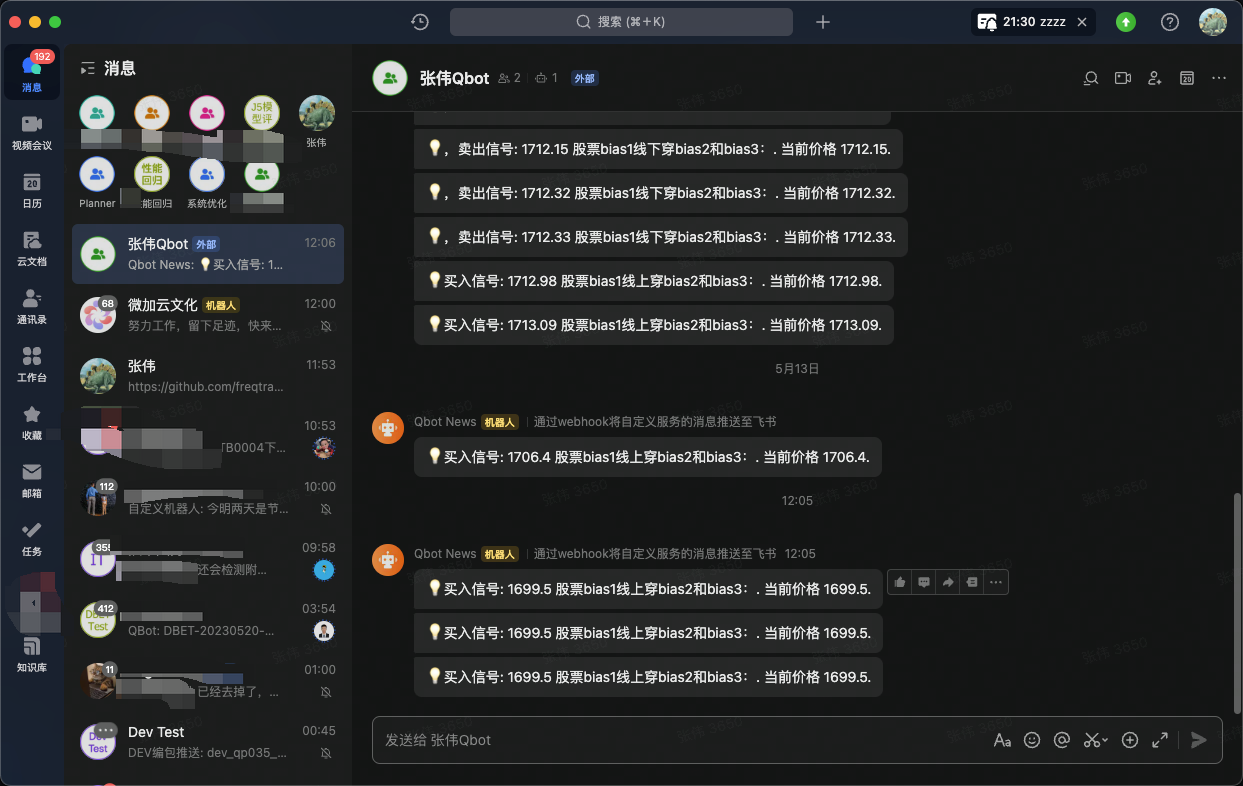Open the emoji picker in the input bar

(x=1031, y=740)
